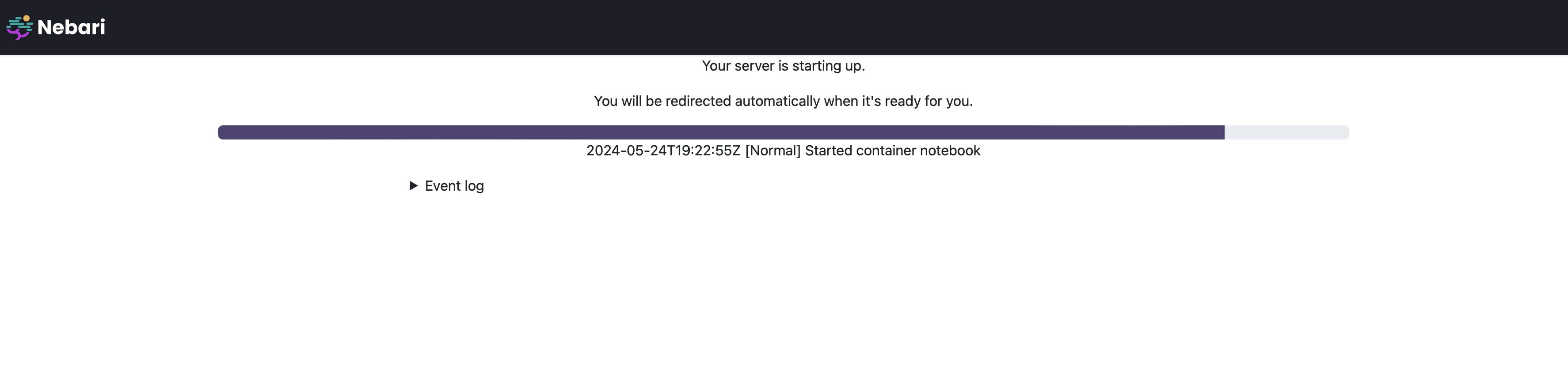Viewport: 1568px width, 369px height.
Task: Click the automatic redirect notice text
Action: pos(784,101)
